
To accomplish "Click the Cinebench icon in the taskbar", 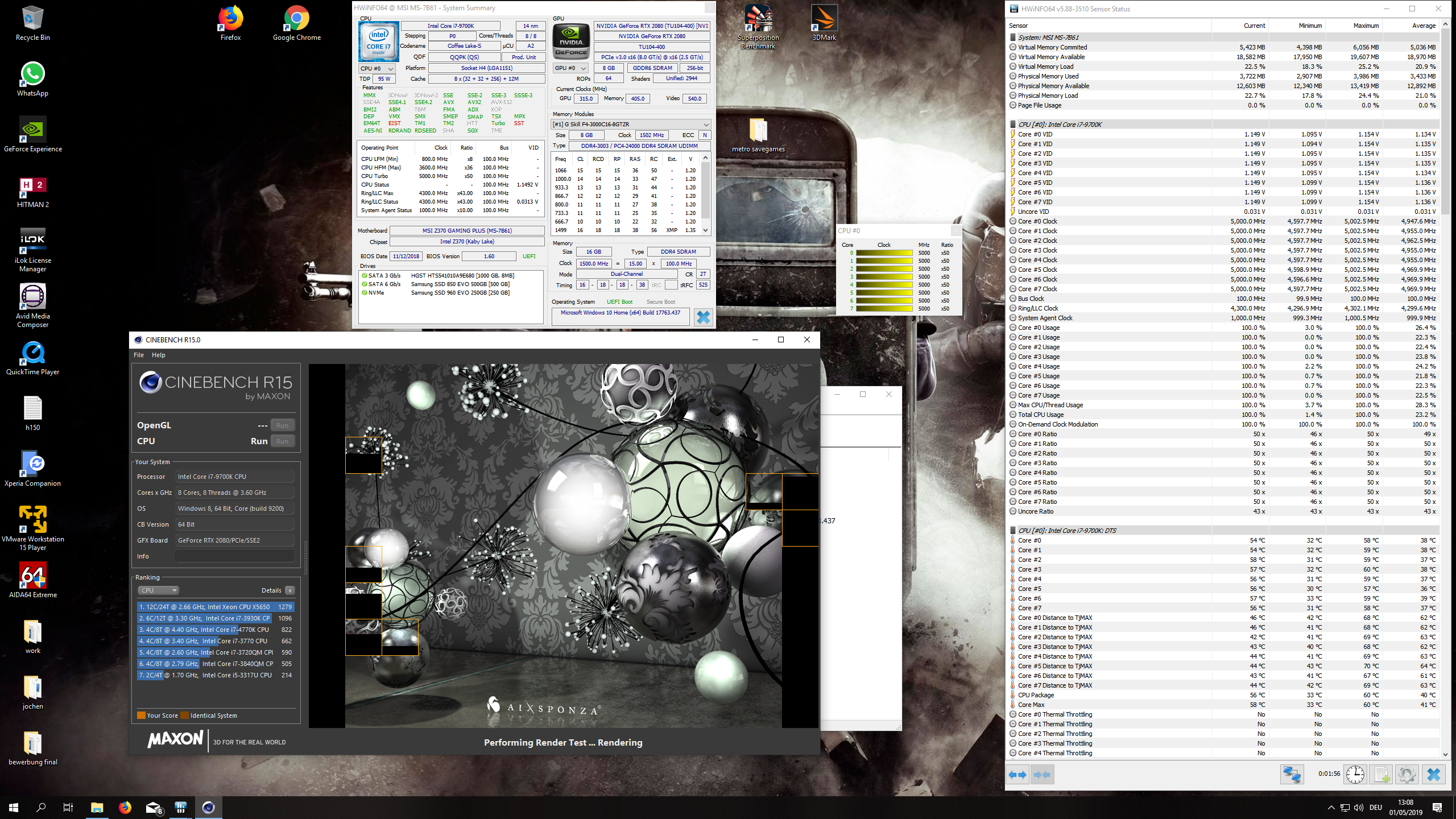I will [209, 807].
